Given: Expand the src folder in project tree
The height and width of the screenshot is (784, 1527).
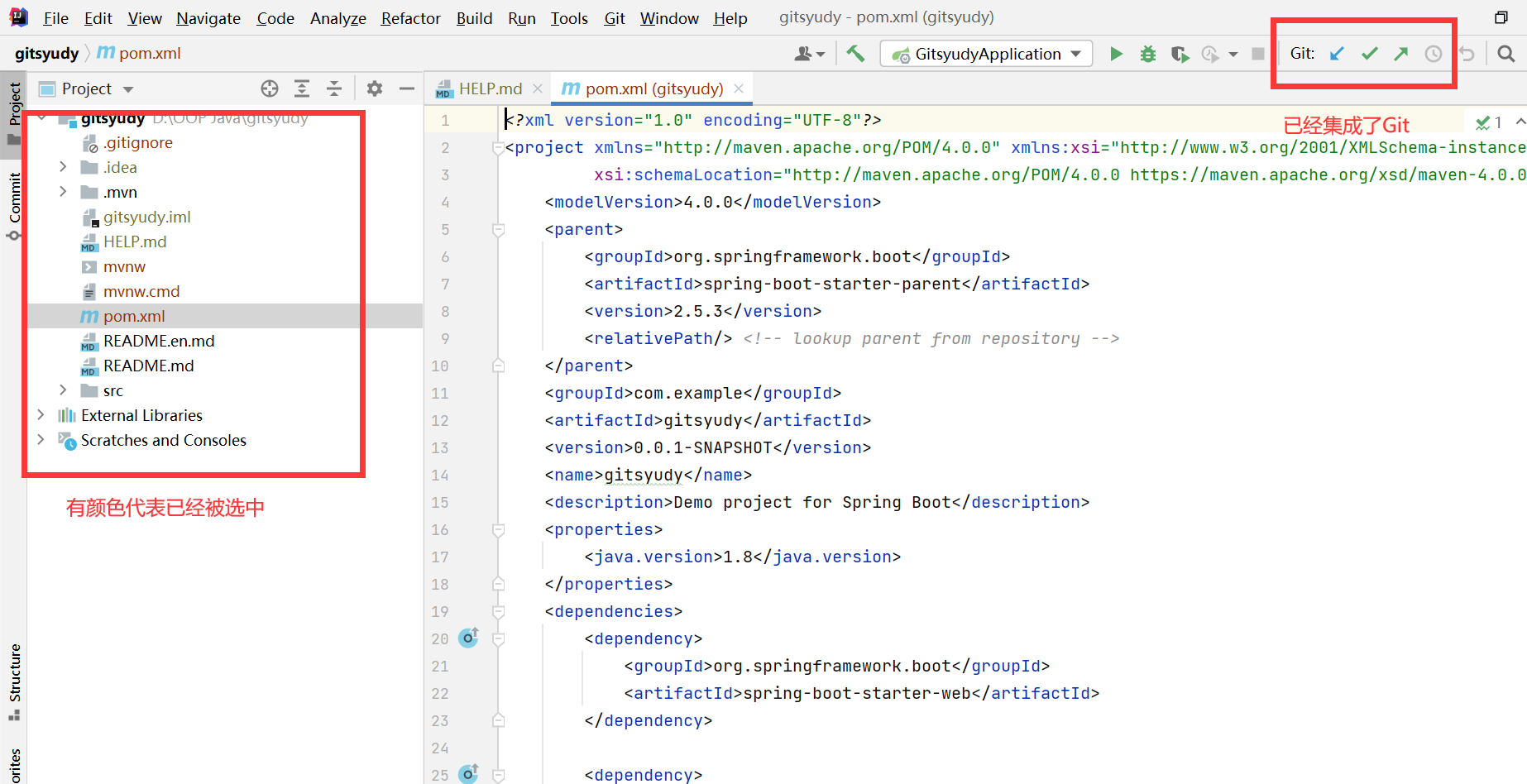Looking at the screenshot, I should click(x=63, y=390).
